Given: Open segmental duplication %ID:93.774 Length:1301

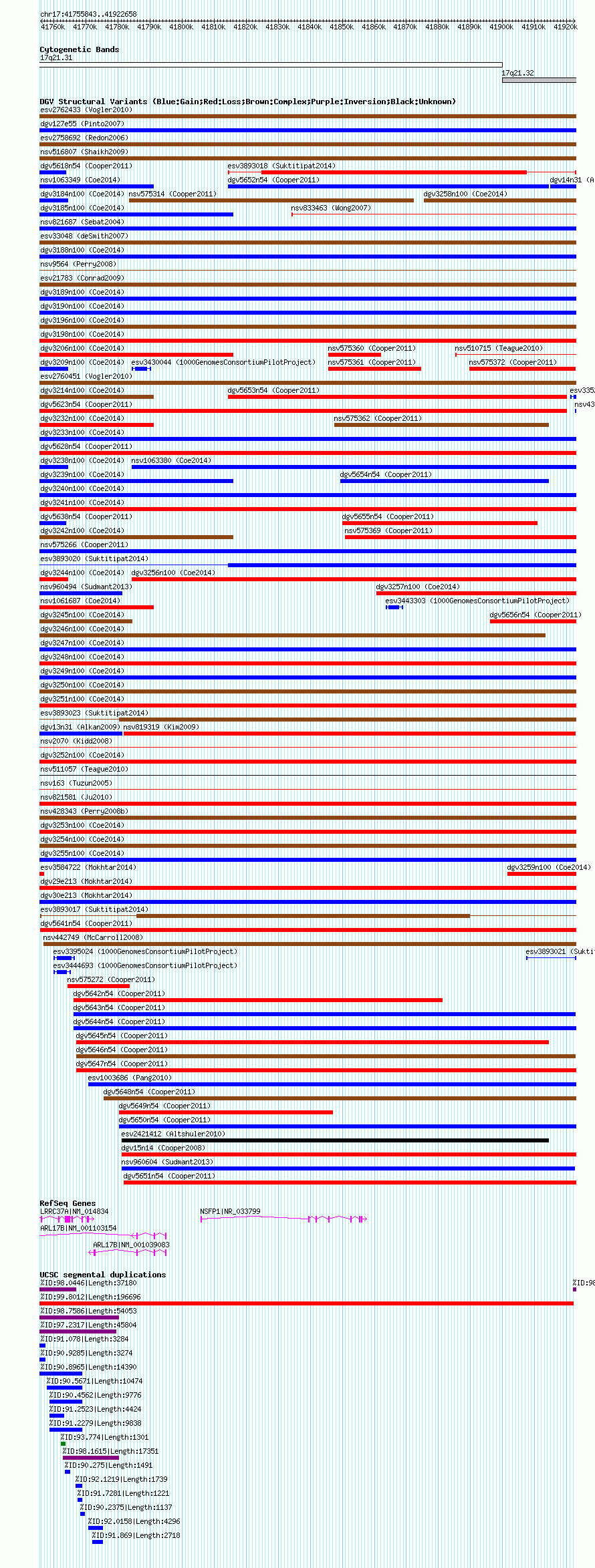Looking at the screenshot, I should pos(104,1437).
